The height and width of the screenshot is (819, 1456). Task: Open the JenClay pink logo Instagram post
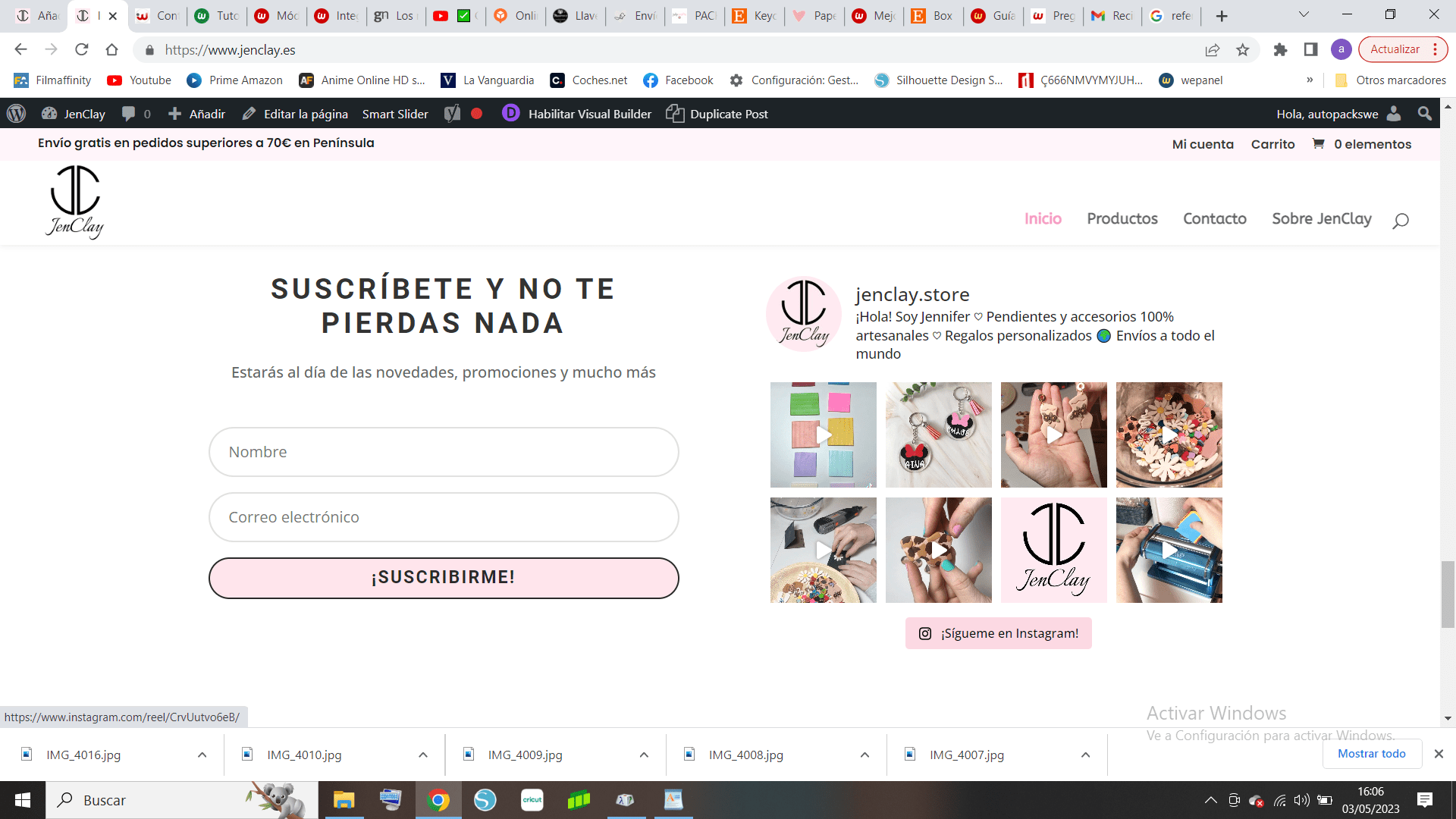click(x=1054, y=550)
